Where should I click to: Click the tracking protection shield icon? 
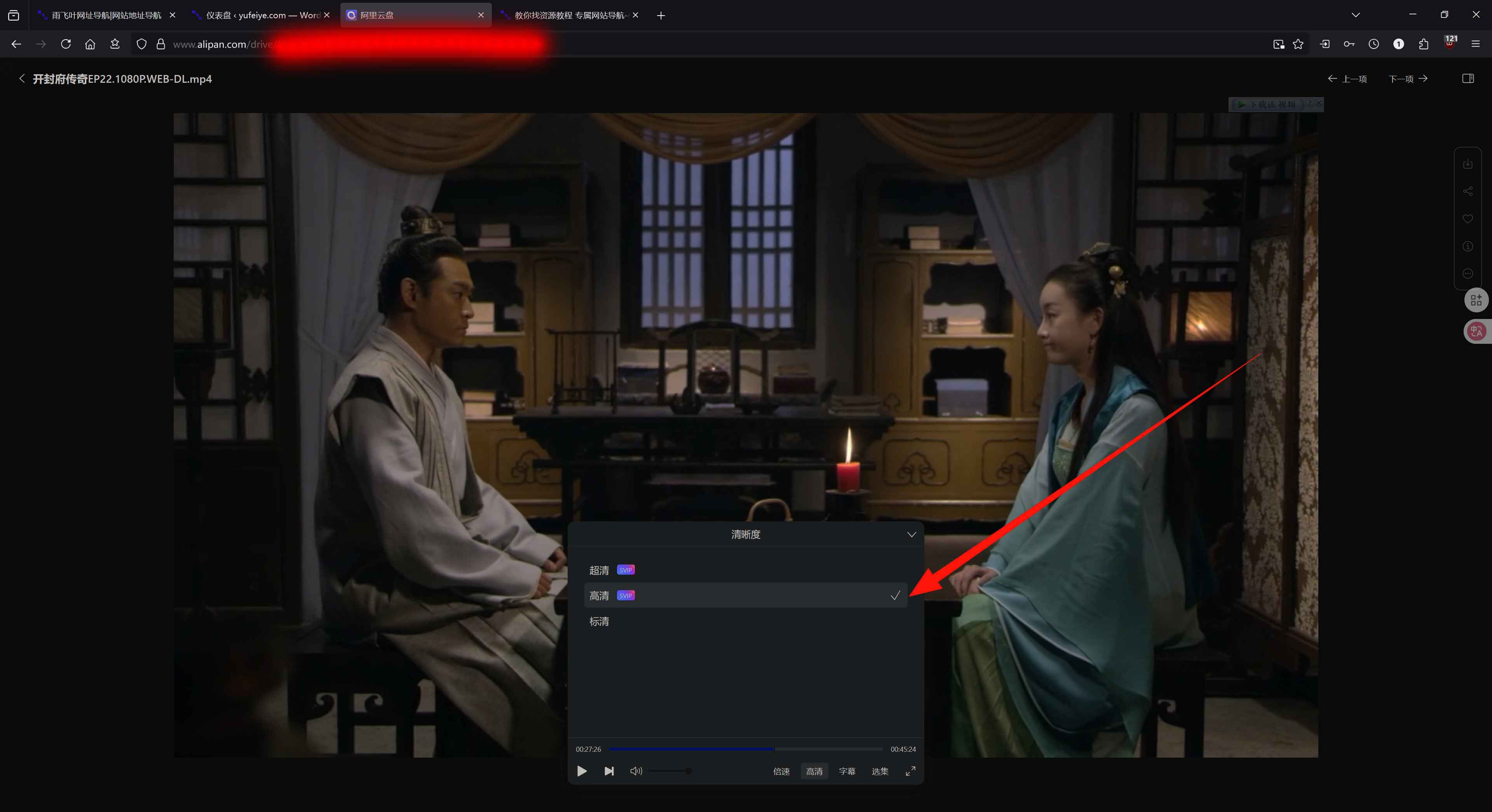[x=141, y=44]
